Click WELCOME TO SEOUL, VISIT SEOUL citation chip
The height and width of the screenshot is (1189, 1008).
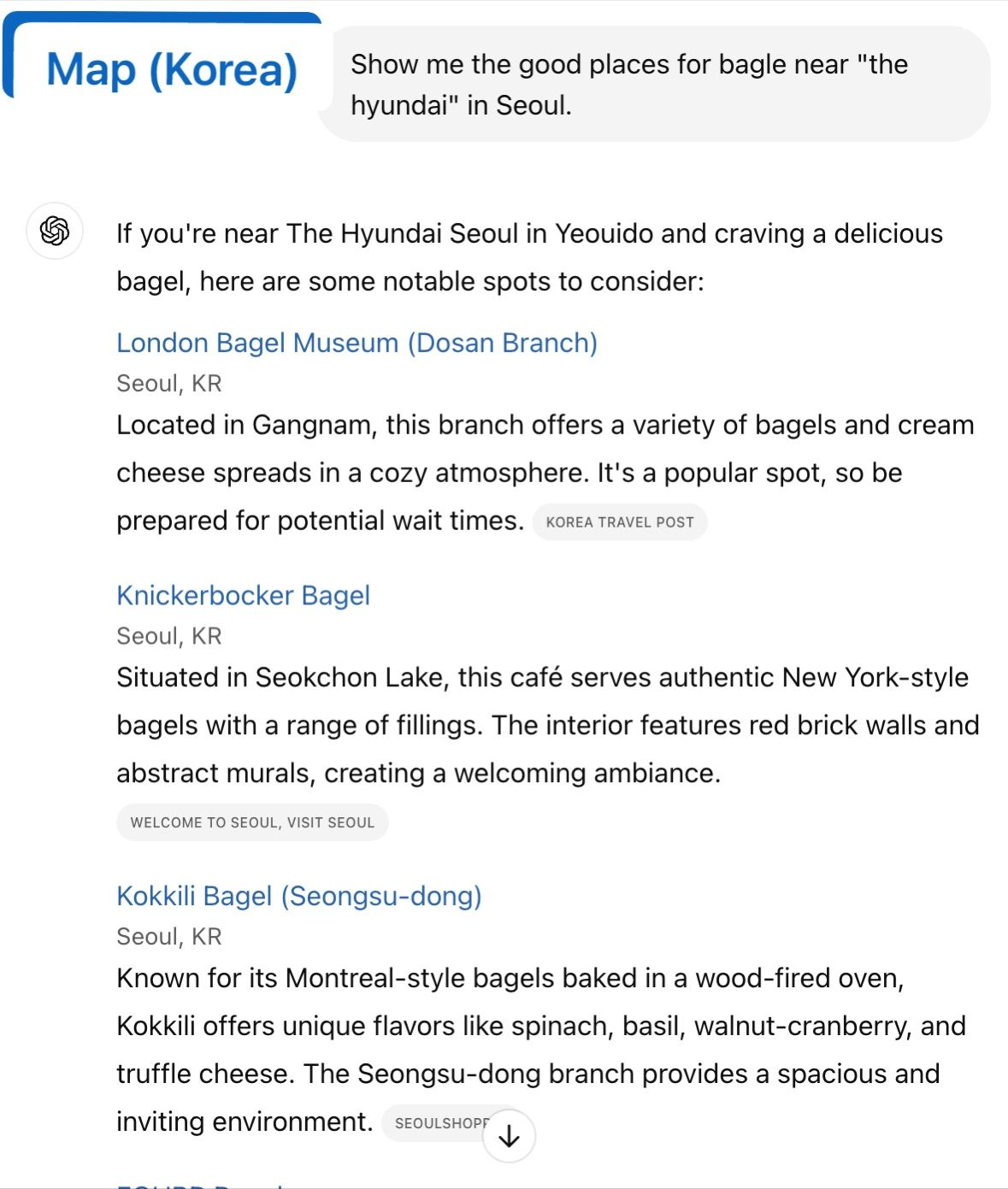(x=252, y=822)
